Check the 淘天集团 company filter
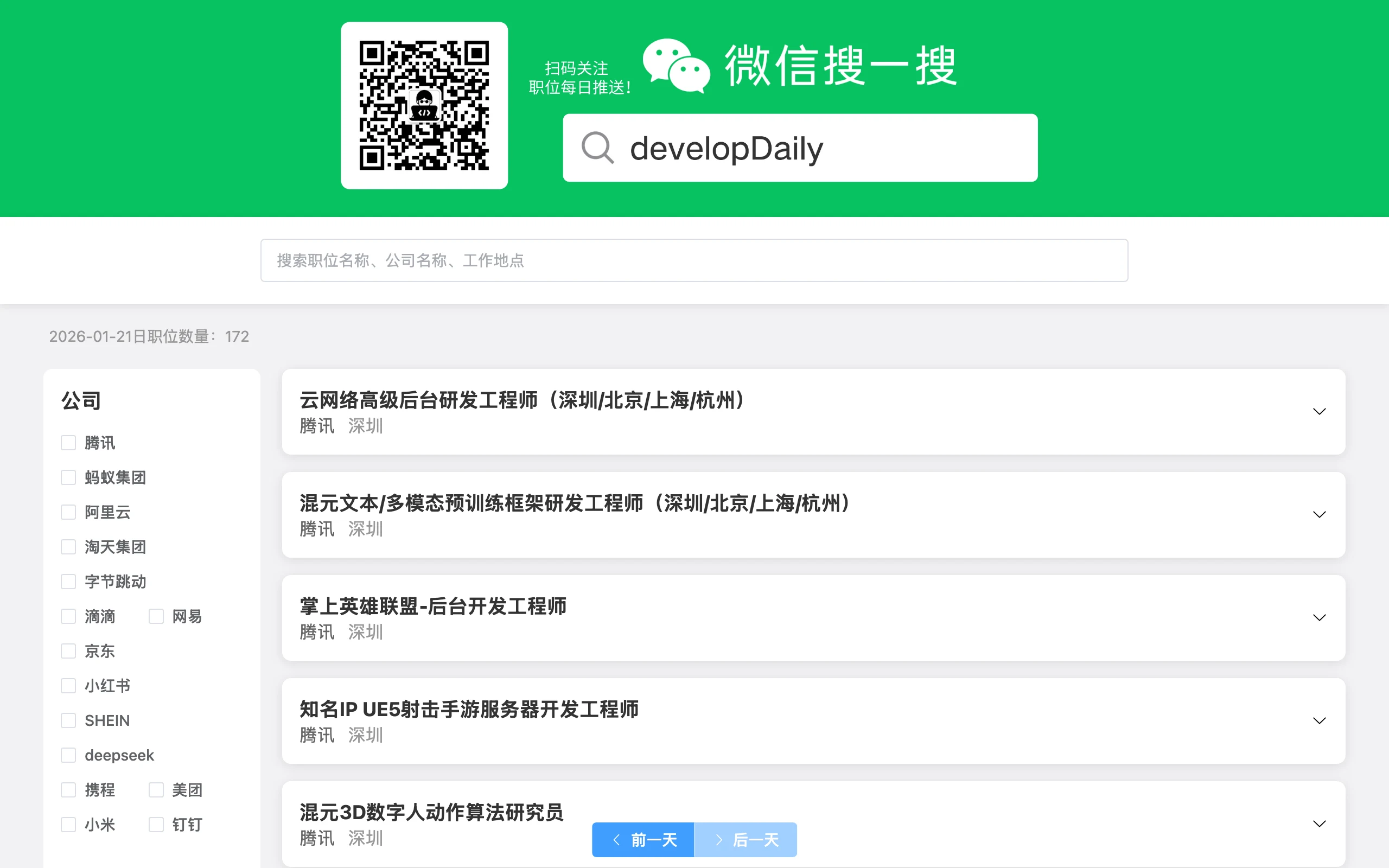 click(x=68, y=547)
